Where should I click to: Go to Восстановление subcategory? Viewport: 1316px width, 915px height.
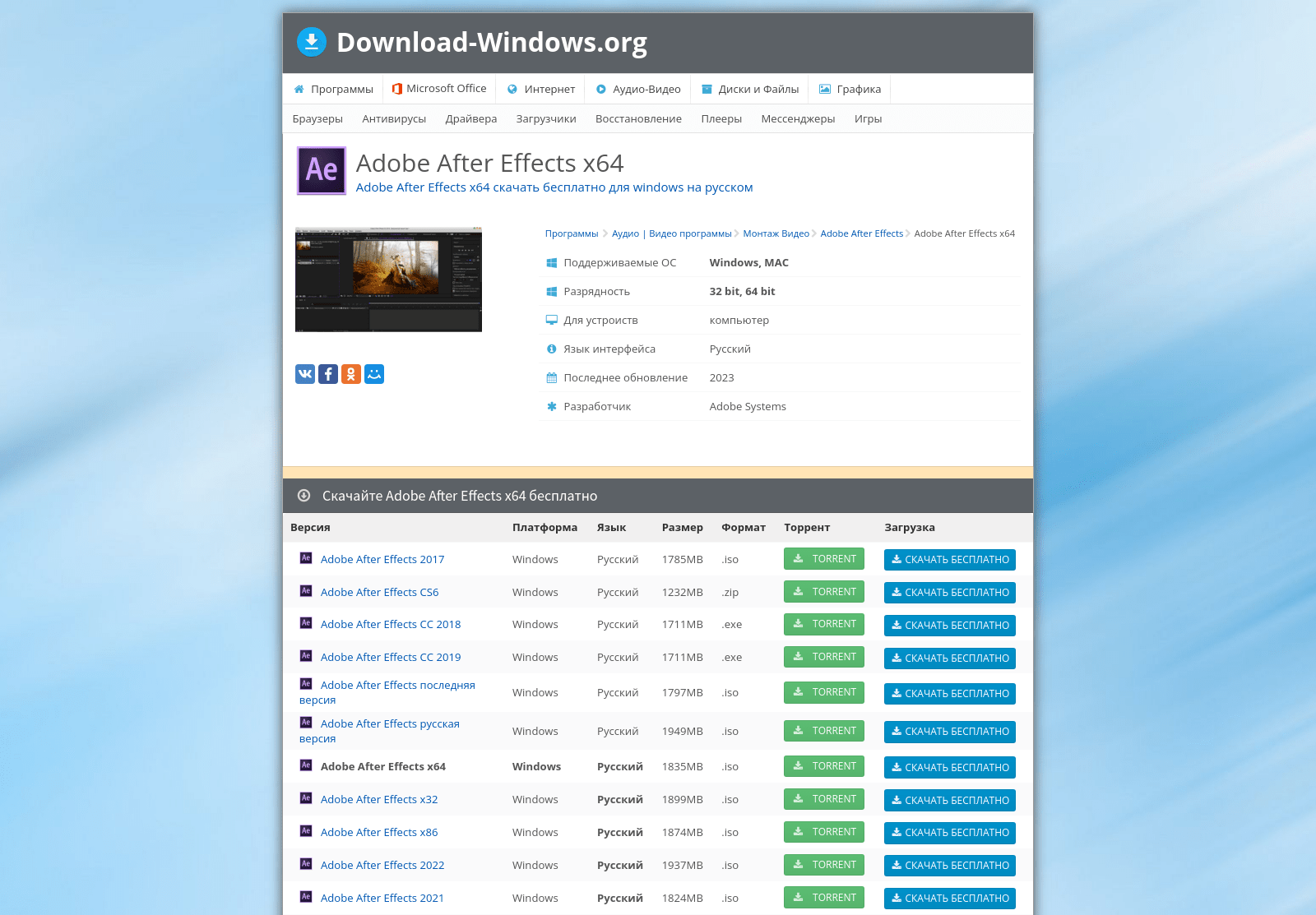click(x=638, y=118)
